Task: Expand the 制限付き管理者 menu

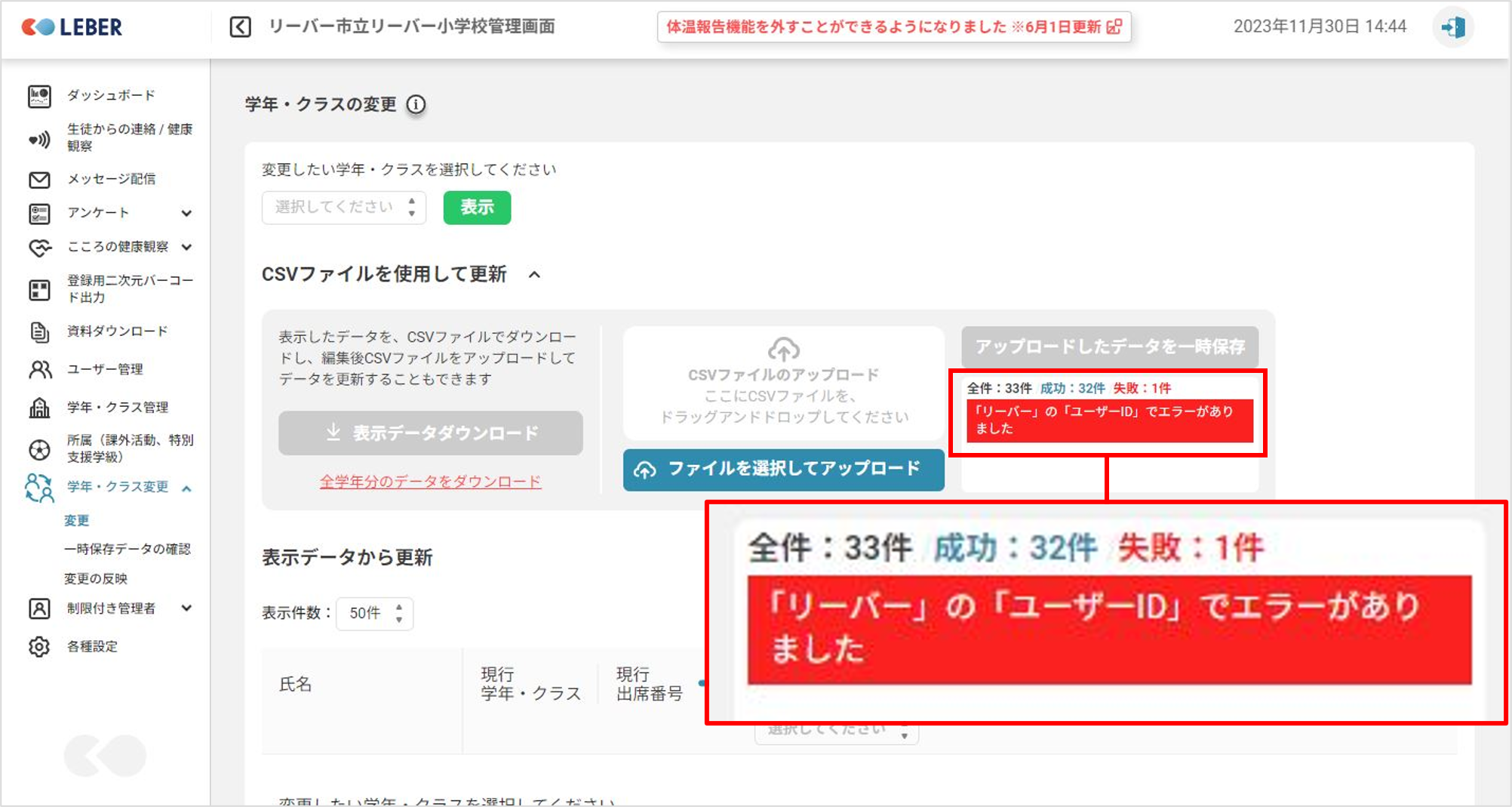Action: [x=186, y=608]
